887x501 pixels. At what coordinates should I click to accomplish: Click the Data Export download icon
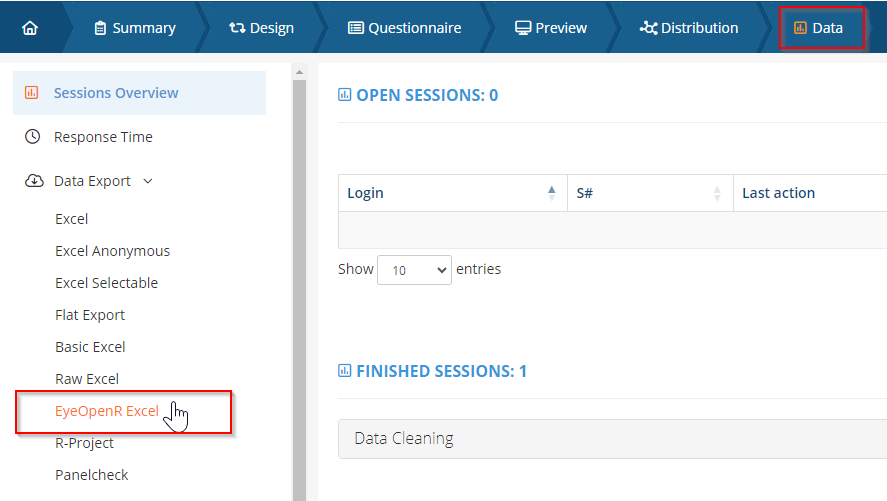33,181
